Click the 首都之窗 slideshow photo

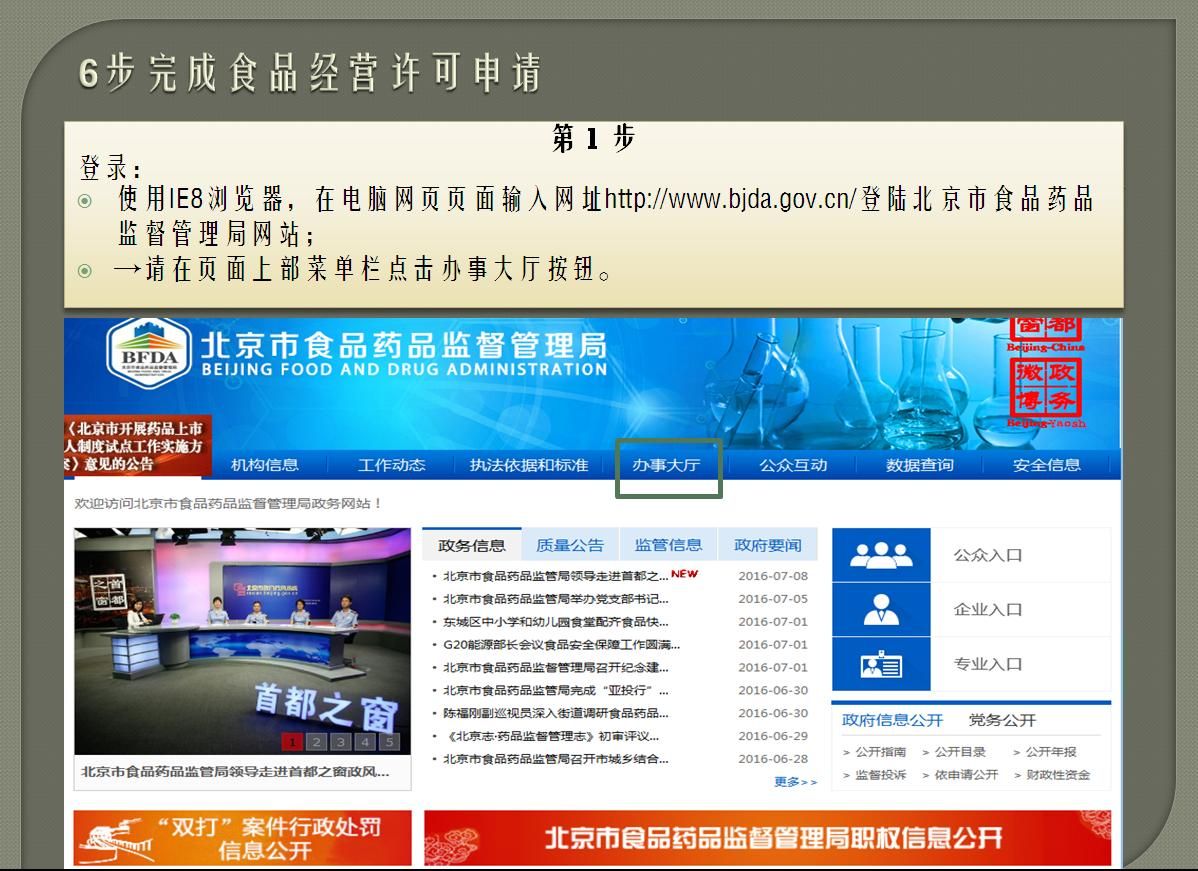pos(242,641)
